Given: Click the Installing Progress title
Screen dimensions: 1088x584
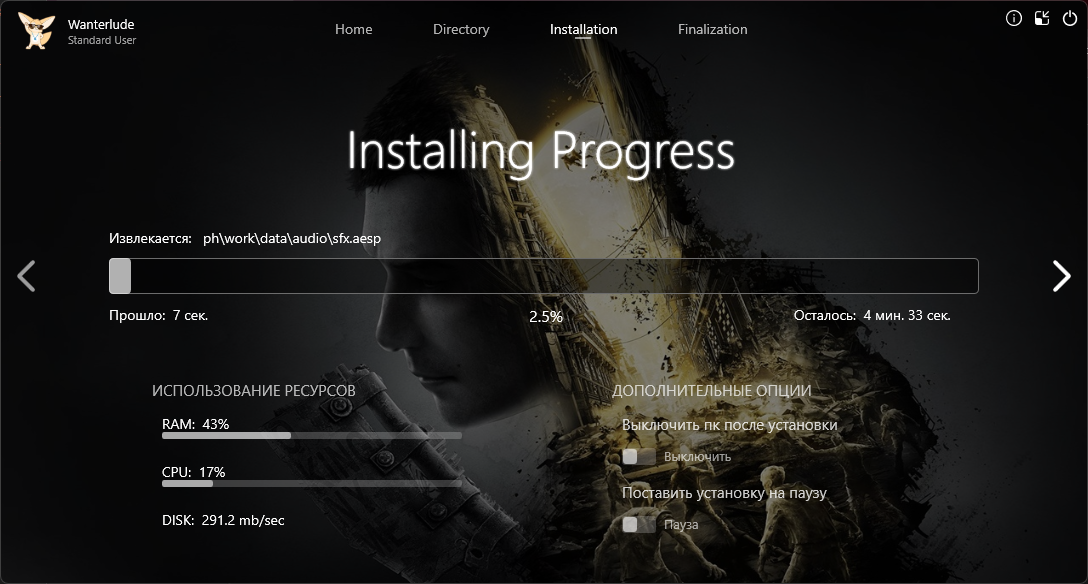Looking at the screenshot, I should (x=541, y=151).
